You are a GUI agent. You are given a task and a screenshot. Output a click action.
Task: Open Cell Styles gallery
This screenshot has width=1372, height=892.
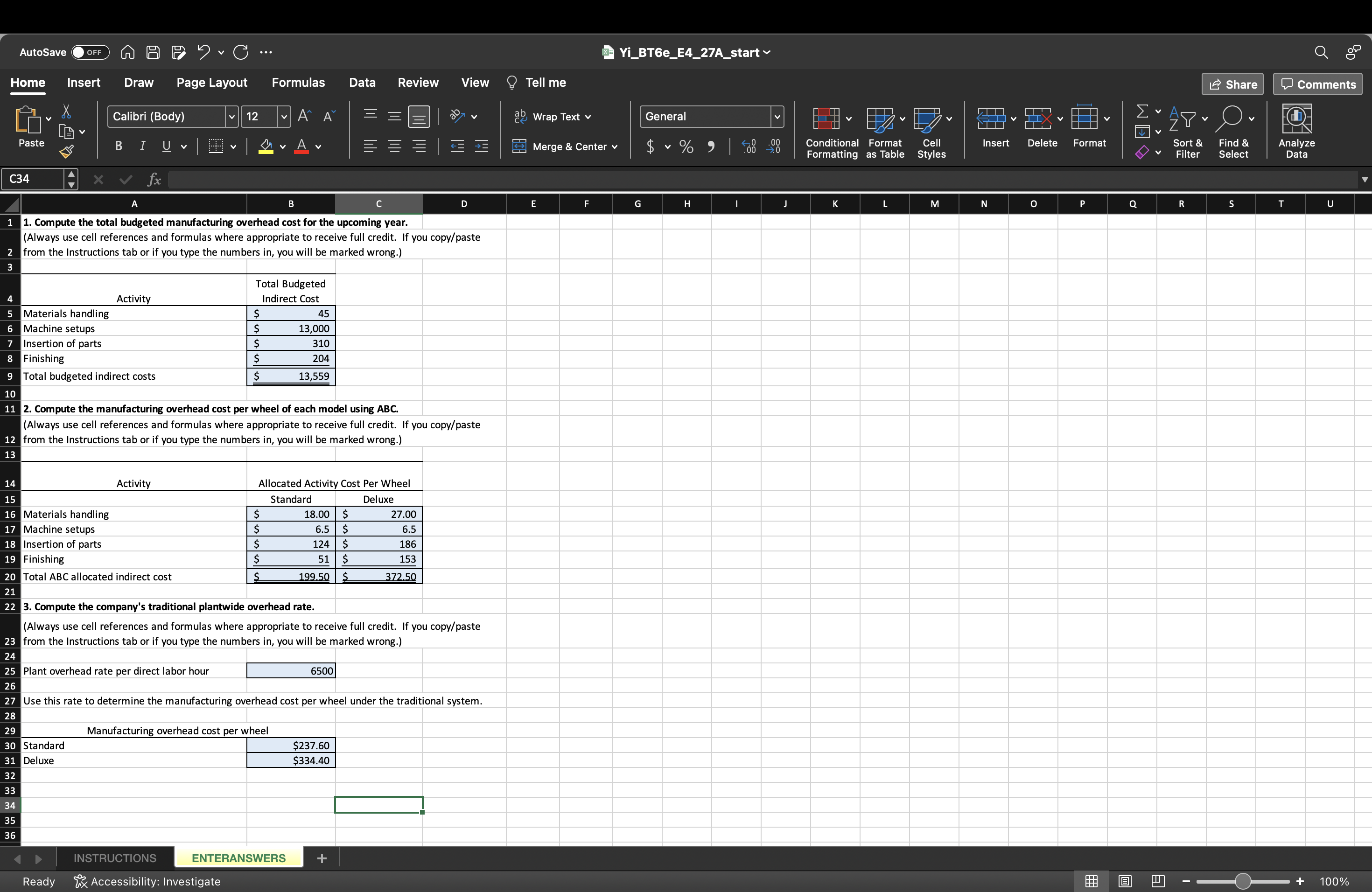pos(931,132)
